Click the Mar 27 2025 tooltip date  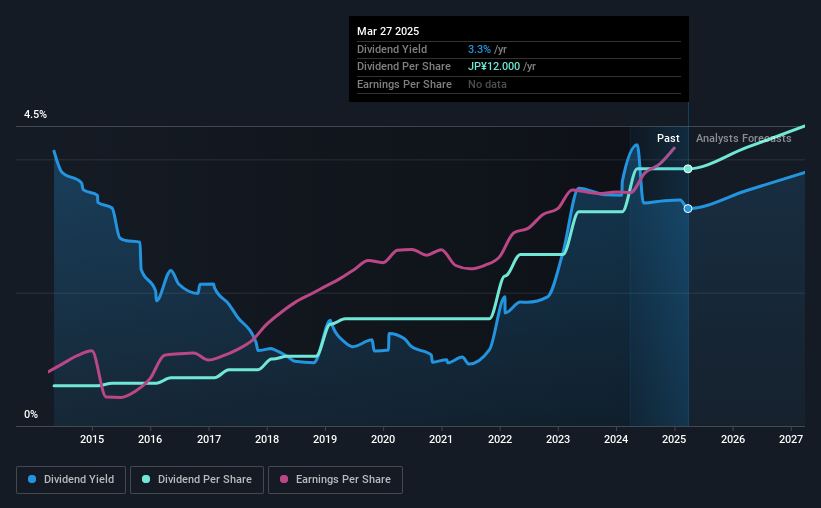point(388,31)
